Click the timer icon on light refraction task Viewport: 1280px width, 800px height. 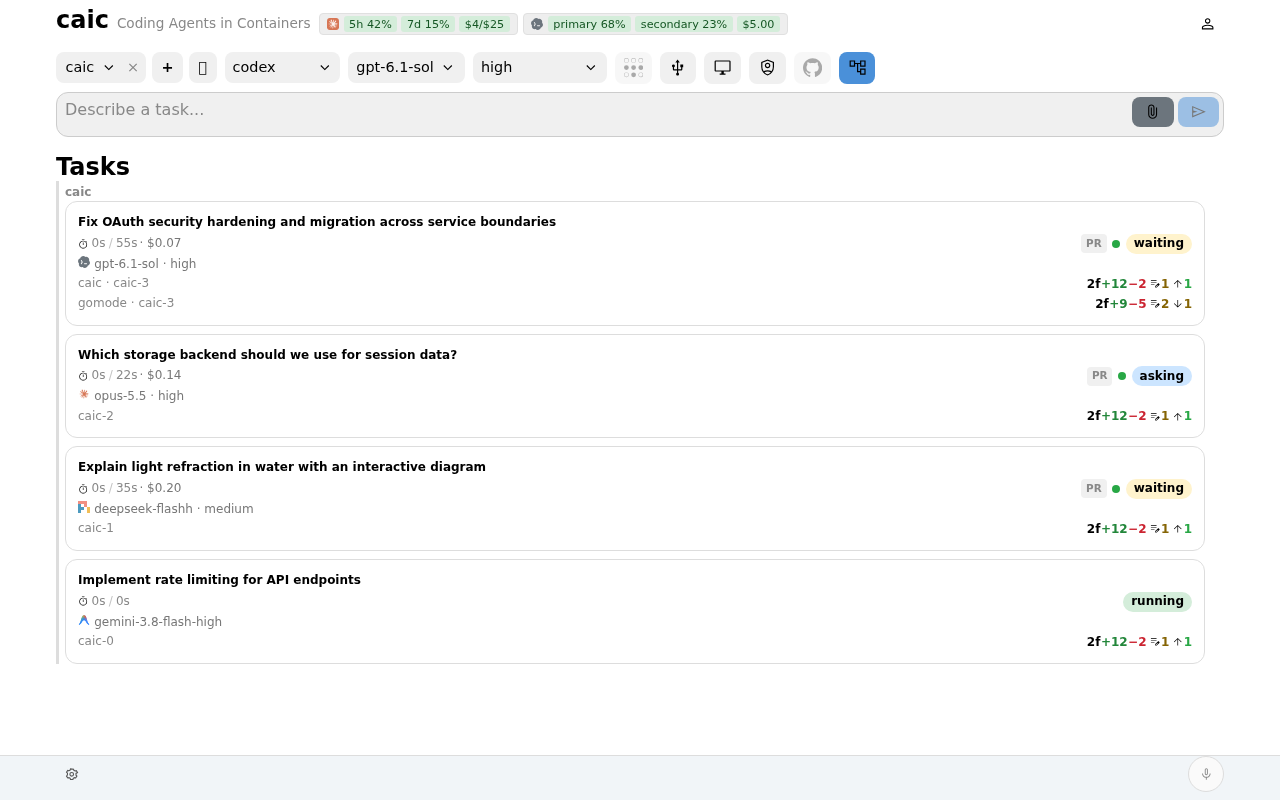[x=83, y=489]
